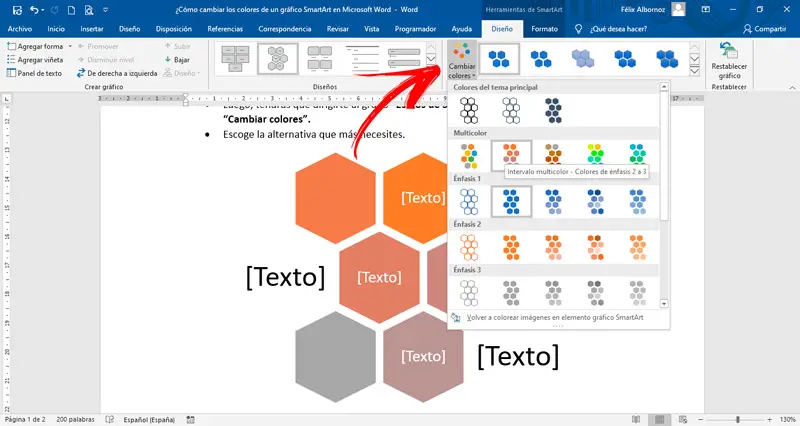
Task: Open the Panel de texto
Action: tap(34, 73)
